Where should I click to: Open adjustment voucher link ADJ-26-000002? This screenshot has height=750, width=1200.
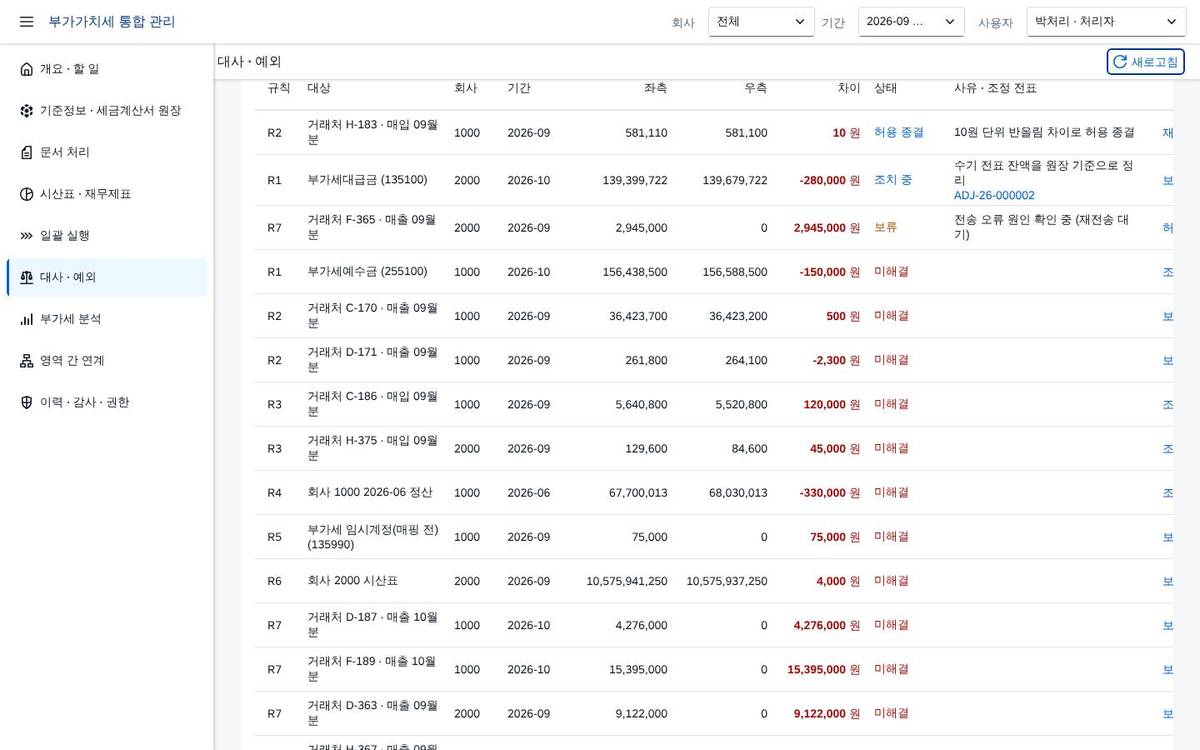[994, 196]
